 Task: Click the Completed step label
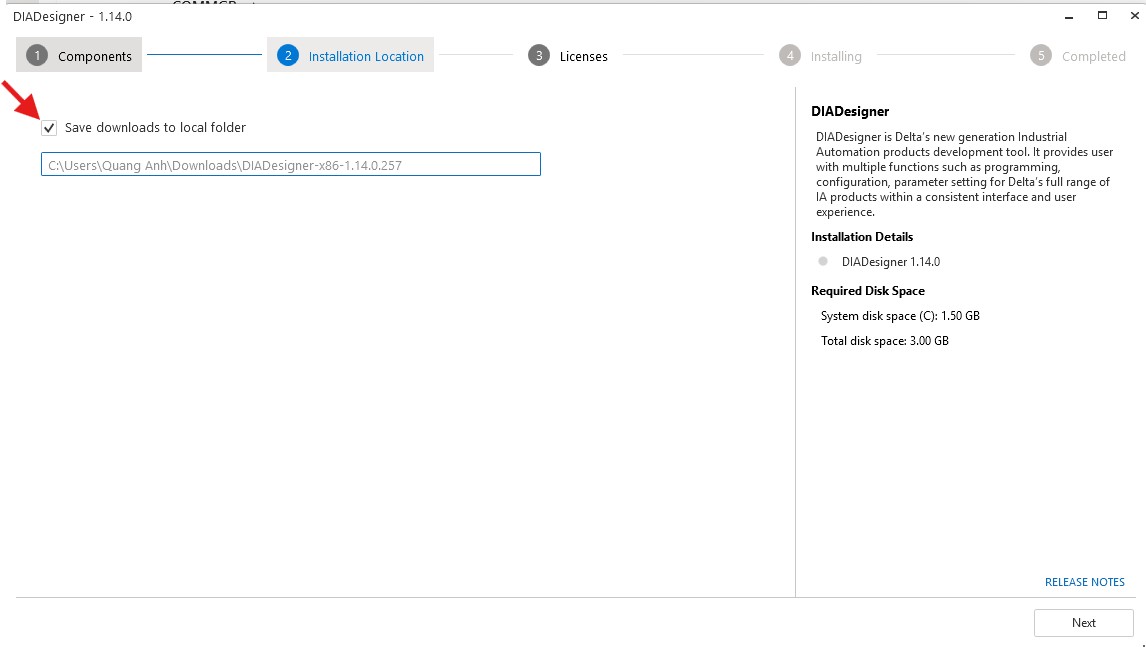click(1093, 56)
